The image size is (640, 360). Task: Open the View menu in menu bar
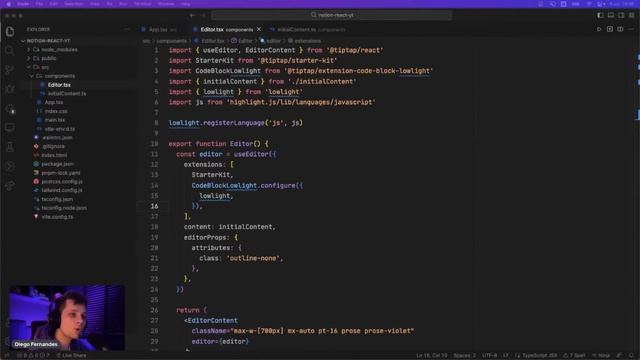click(95, 4)
